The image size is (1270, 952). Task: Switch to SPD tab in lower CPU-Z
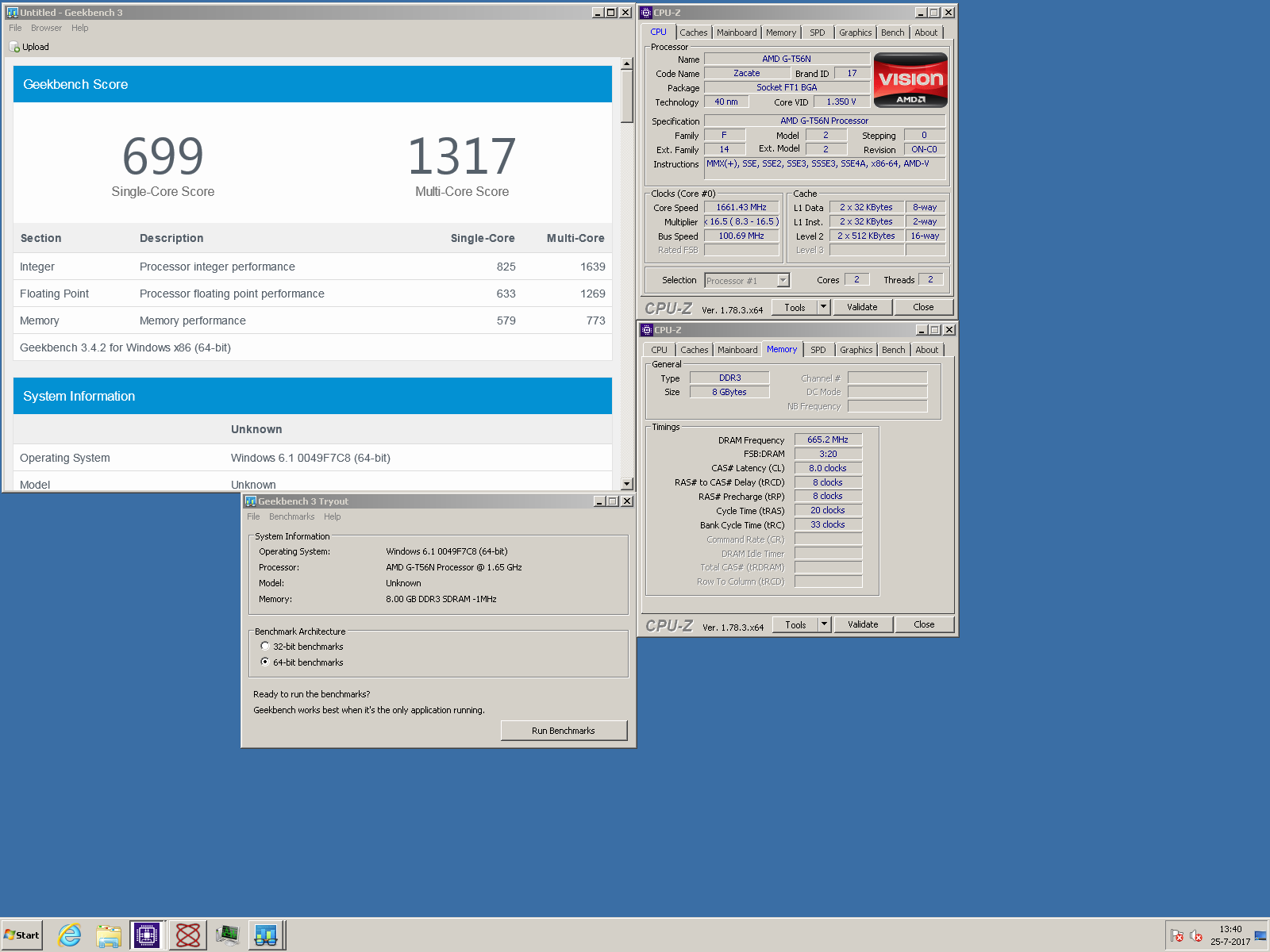click(818, 350)
